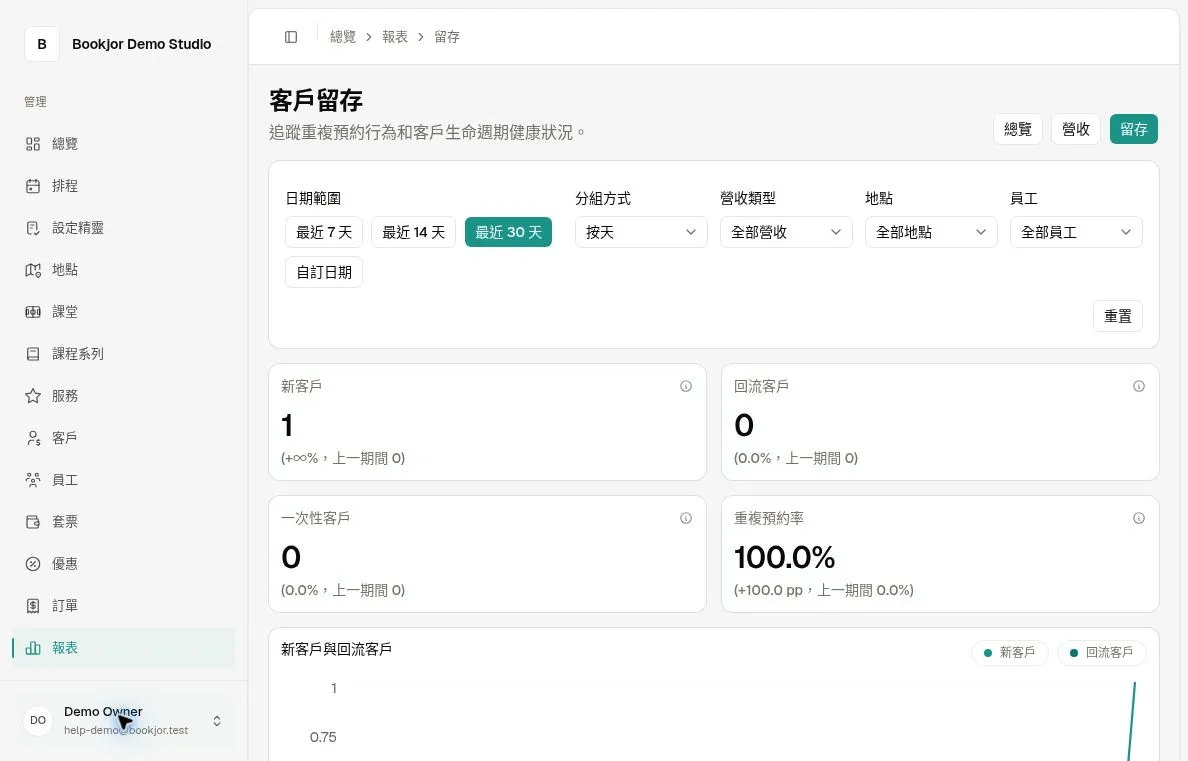Click the 客戶 person icon
The image size is (1188, 761).
[33, 438]
